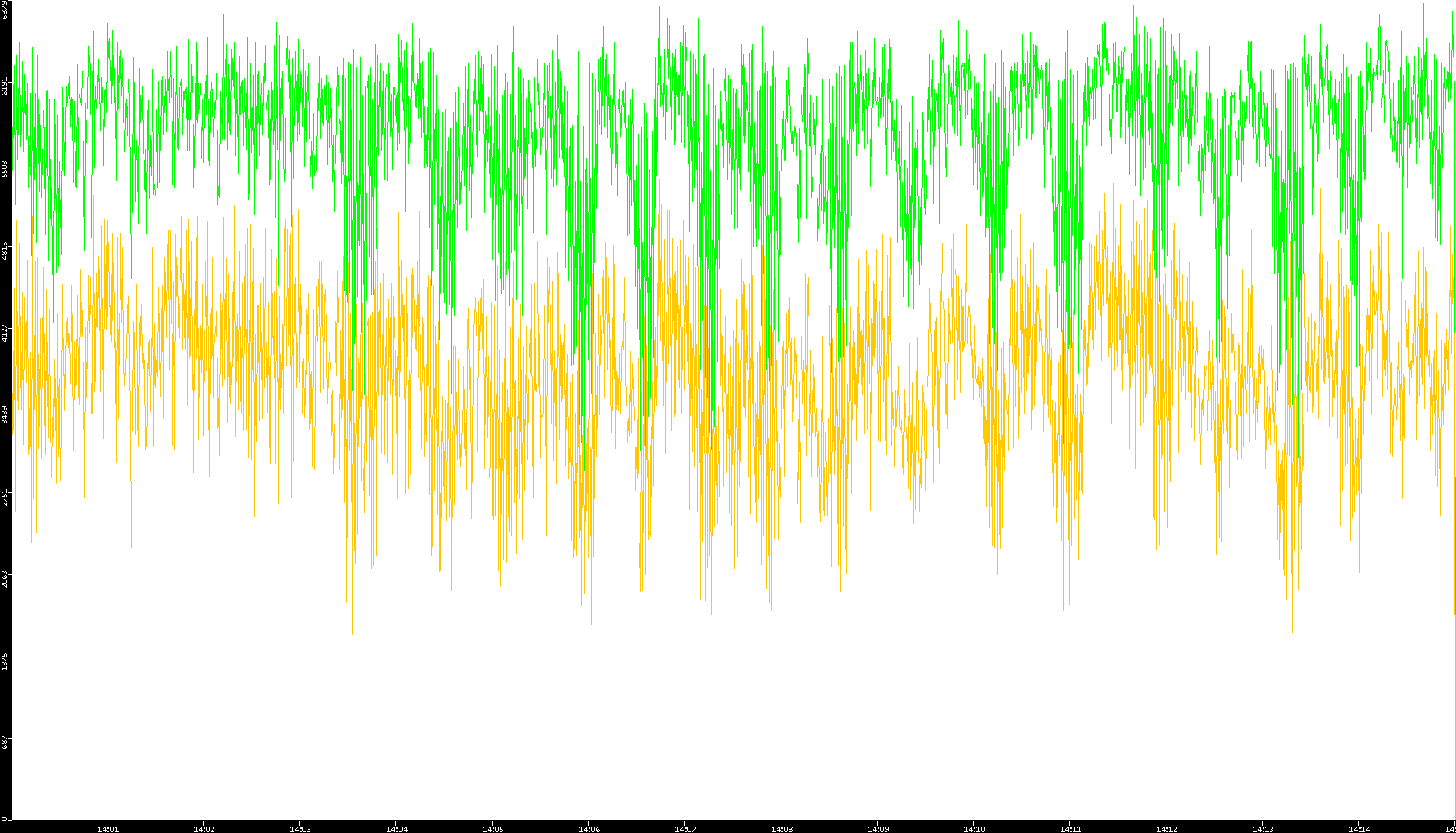The height and width of the screenshot is (833, 1456).
Task: Click the 14:12 time marker
Action: 1166,829
